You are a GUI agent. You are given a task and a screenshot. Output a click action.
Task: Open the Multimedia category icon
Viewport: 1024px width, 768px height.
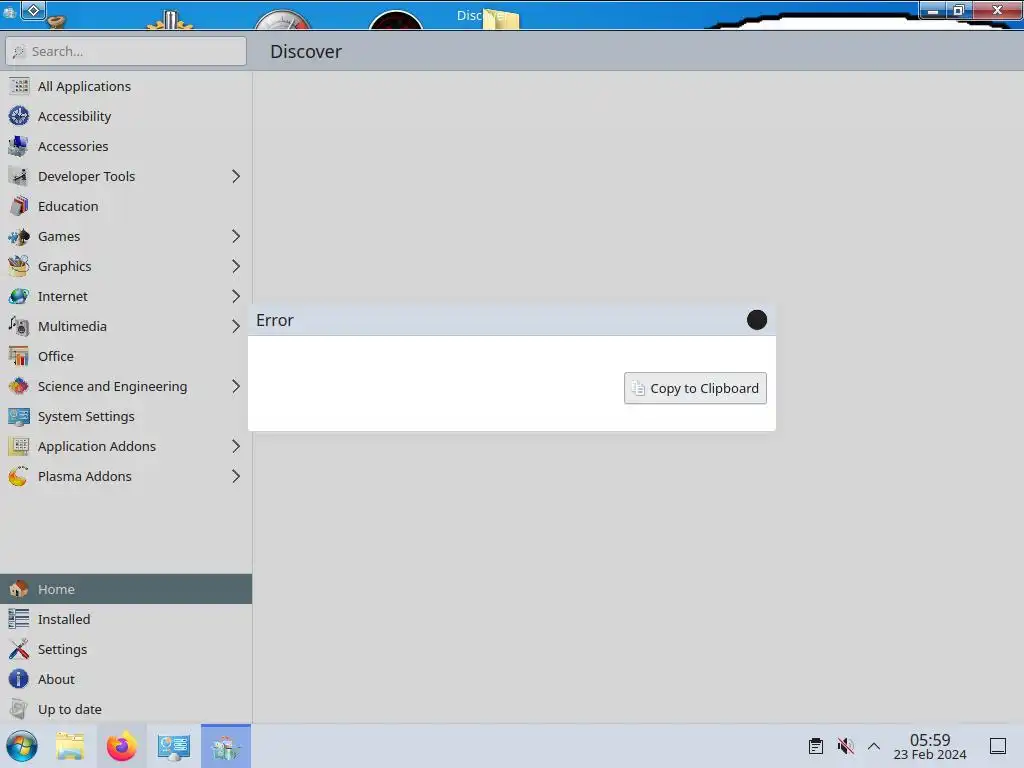(x=19, y=327)
